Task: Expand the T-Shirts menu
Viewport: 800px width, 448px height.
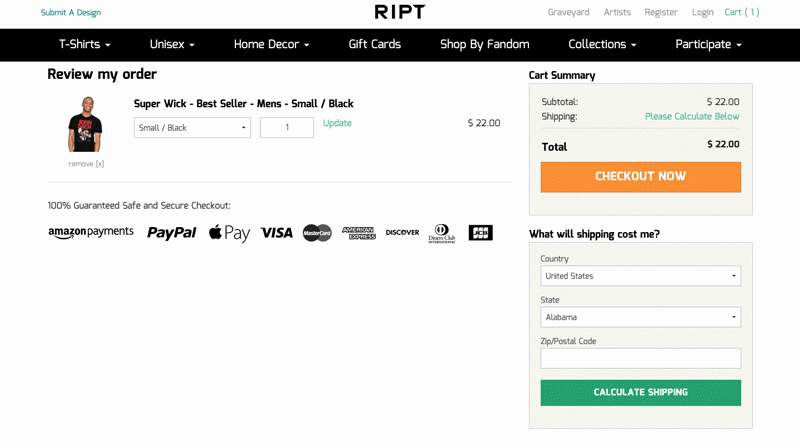Action: click(x=85, y=44)
